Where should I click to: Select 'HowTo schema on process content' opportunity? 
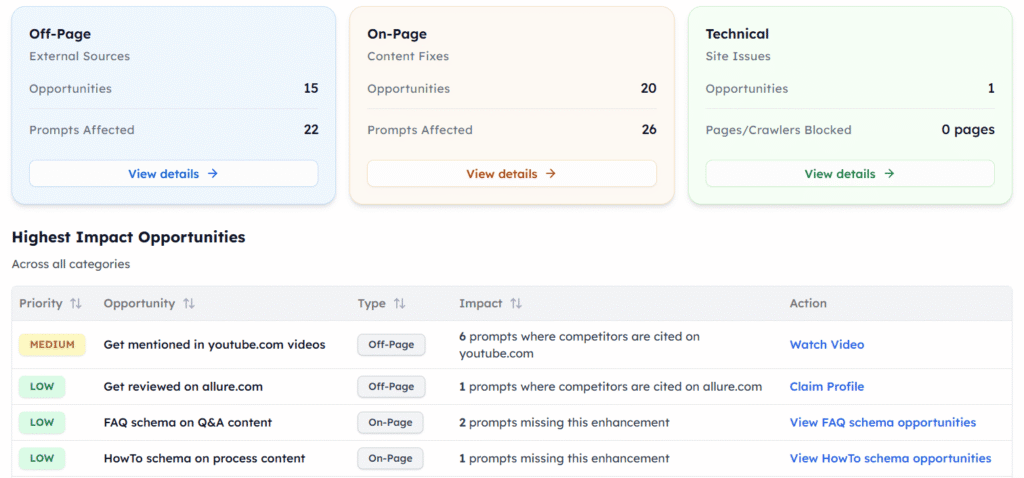click(x=204, y=458)
